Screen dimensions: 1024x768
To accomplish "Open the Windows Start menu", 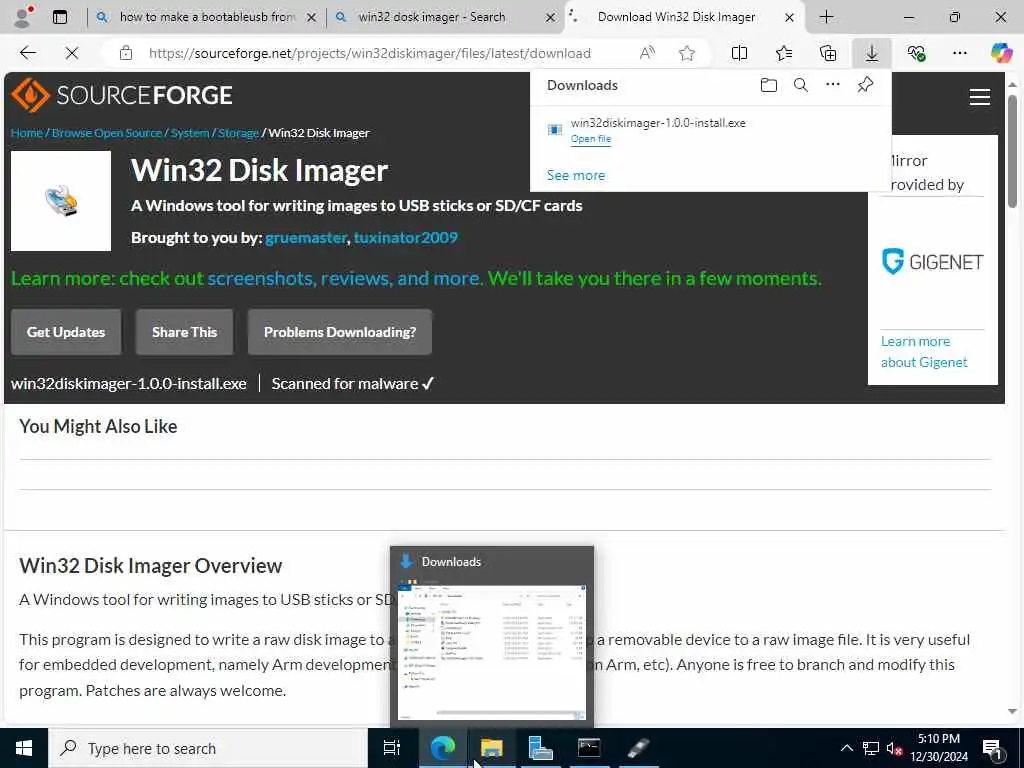I will (24, 748).
